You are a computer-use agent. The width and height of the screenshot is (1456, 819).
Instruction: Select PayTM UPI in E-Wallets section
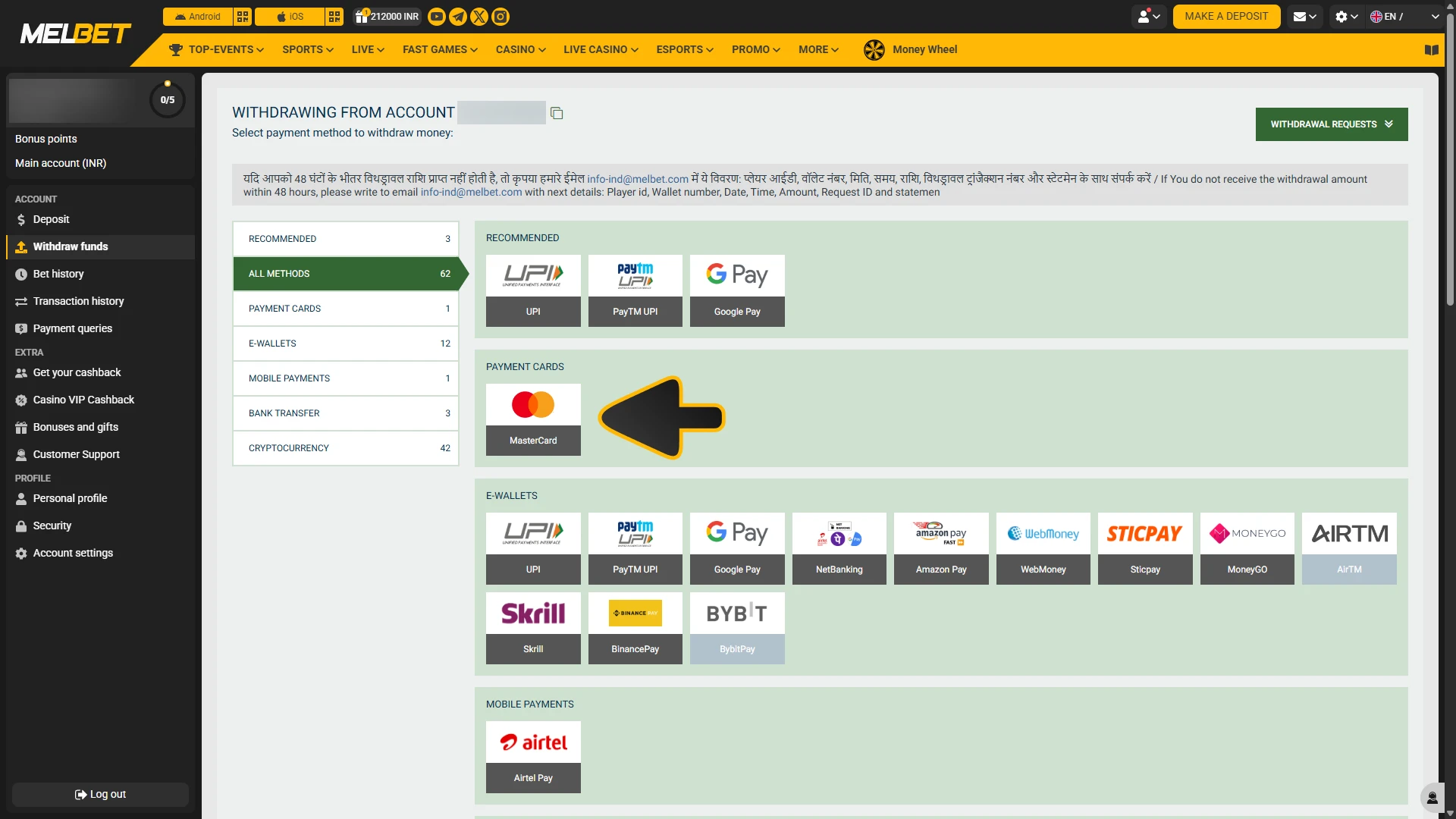tap(635, 548)
